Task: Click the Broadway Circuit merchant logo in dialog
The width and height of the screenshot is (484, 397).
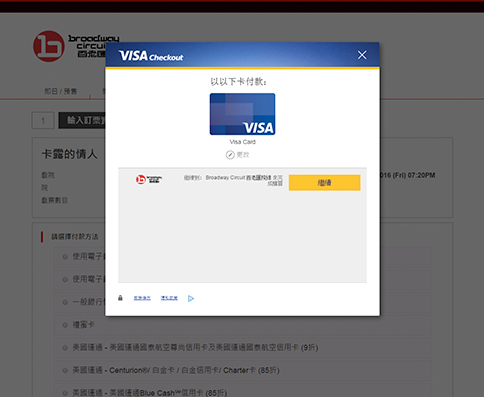Action: click(x=149, y=179)
